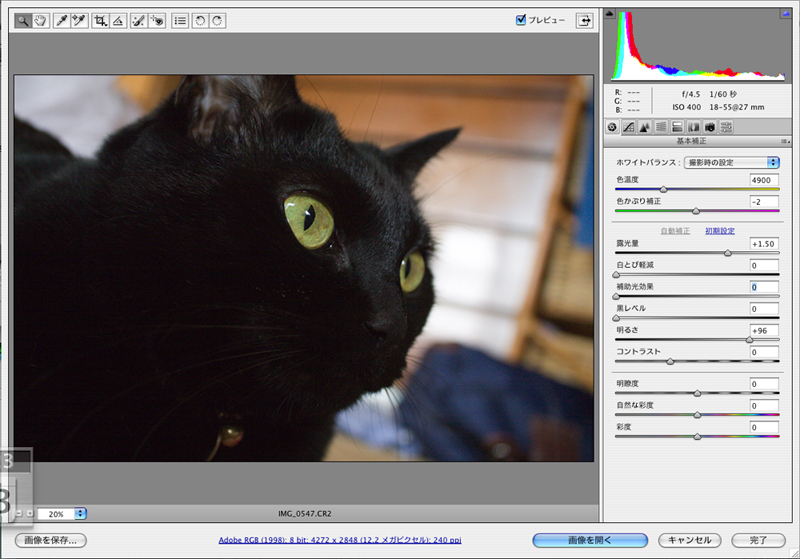
Task: Toggle full screen mode icon
Action: pos(585,20)
